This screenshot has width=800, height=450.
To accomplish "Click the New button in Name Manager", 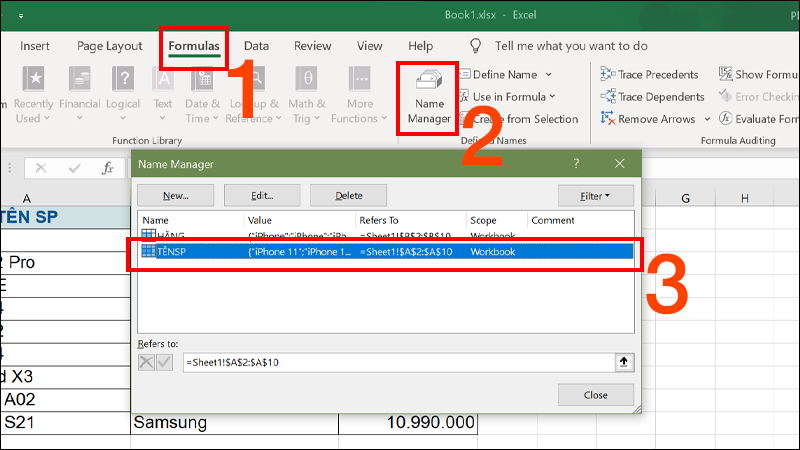I will pos(175,195).
